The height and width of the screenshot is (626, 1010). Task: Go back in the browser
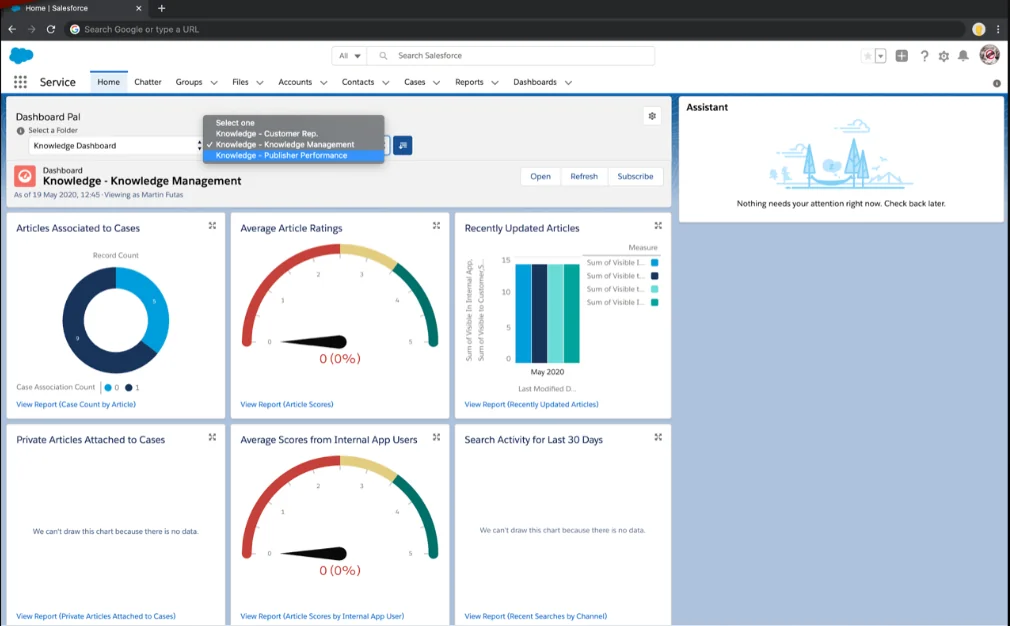(12, 29)
